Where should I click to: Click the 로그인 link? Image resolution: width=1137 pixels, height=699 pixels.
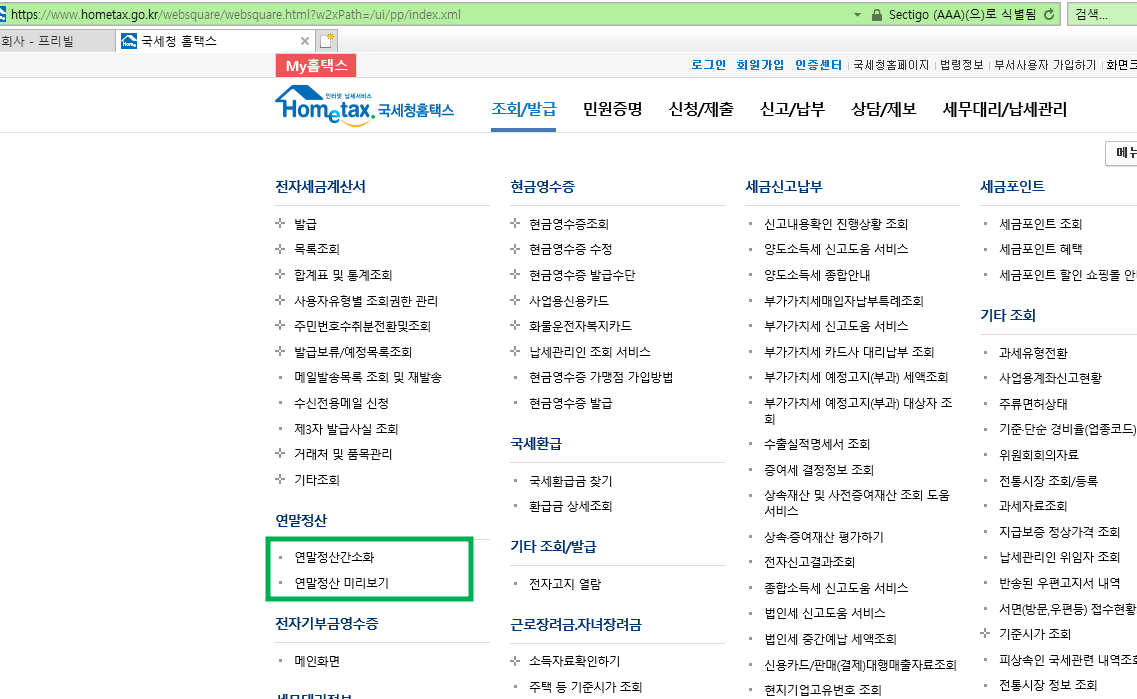pyautogui.click(x=708, y=65)
